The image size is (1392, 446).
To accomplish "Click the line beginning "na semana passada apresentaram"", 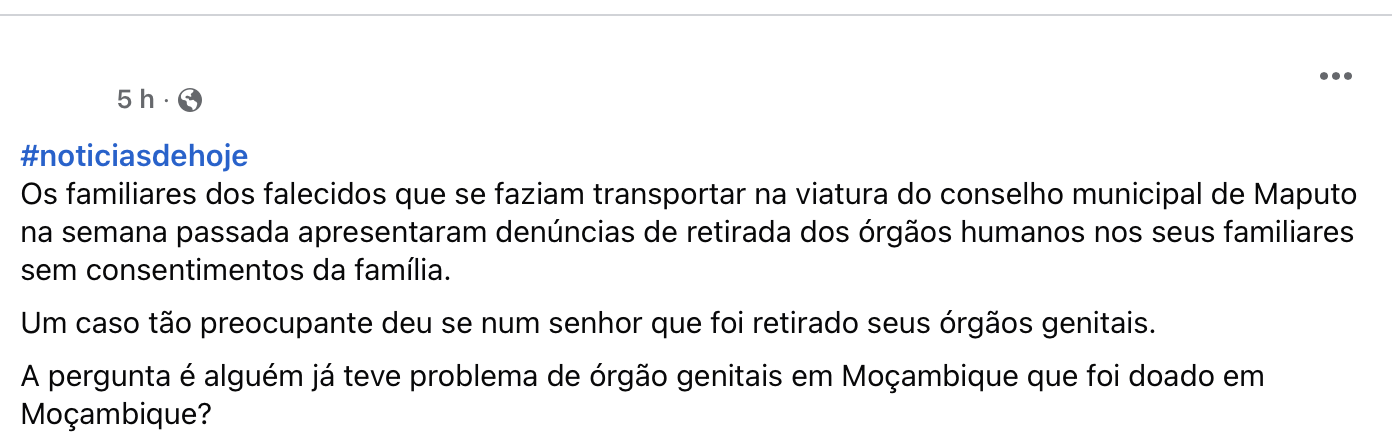I will click(x=687, y=232).
